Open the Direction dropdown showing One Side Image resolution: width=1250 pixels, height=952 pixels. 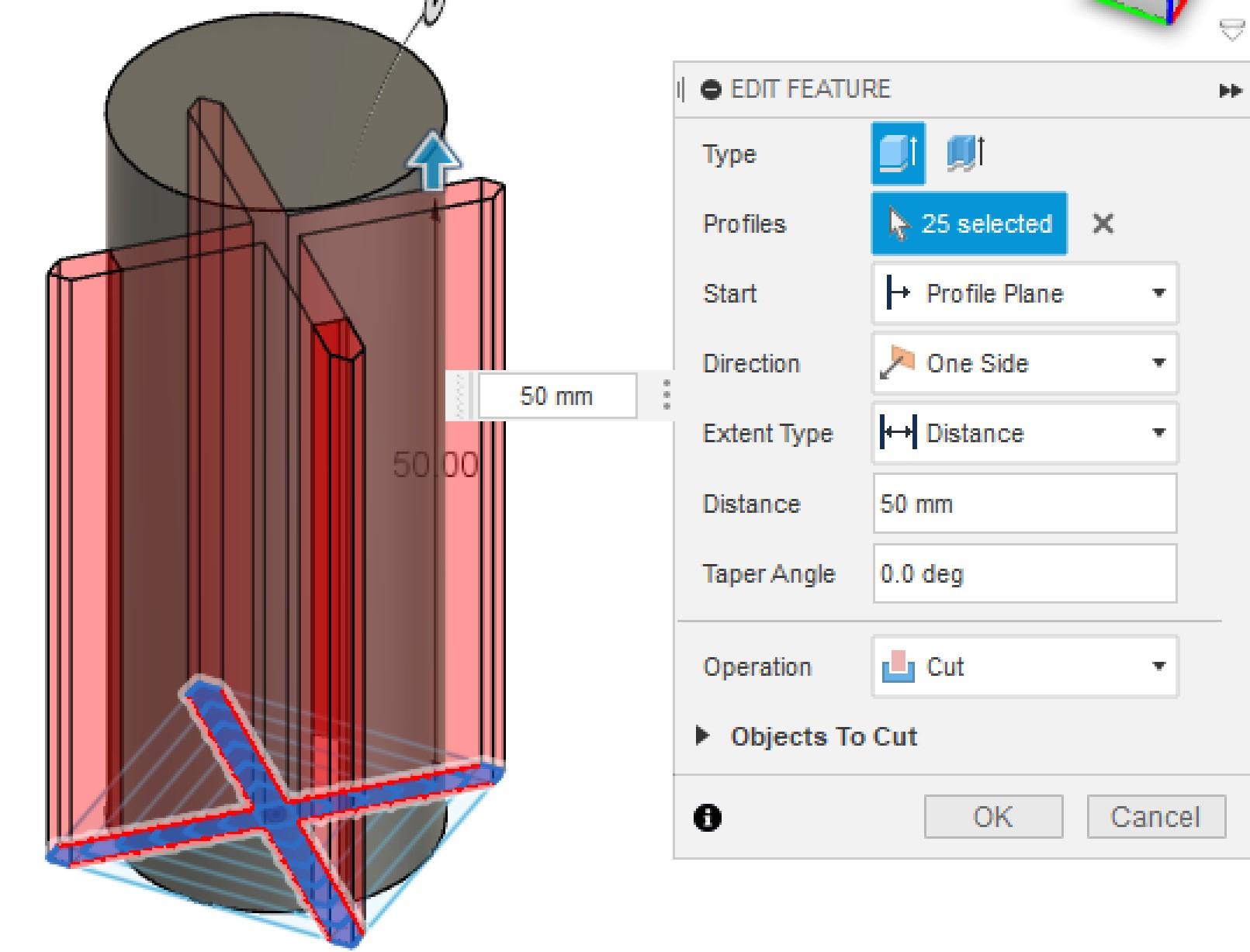point(1025,363)
